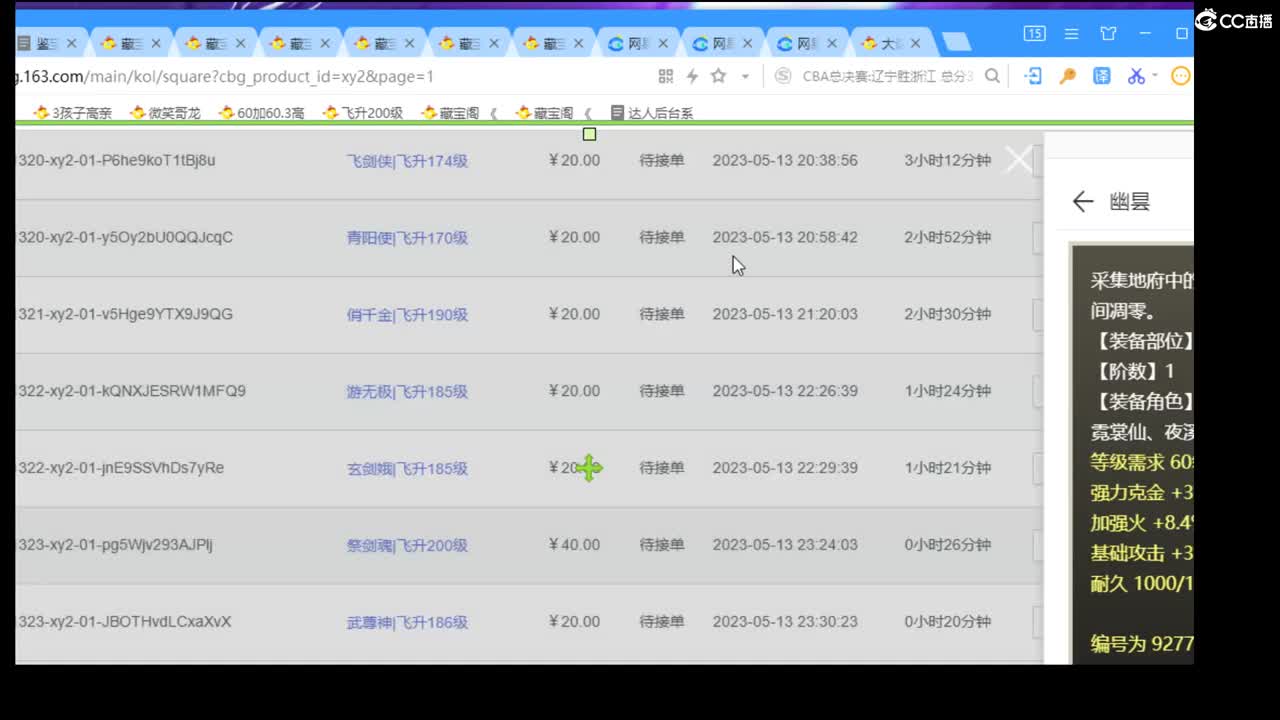The height and width of the screenshot is (720, 1280).
Task: Open link 青阳使|飞升170级
Action: click(407, 238)
